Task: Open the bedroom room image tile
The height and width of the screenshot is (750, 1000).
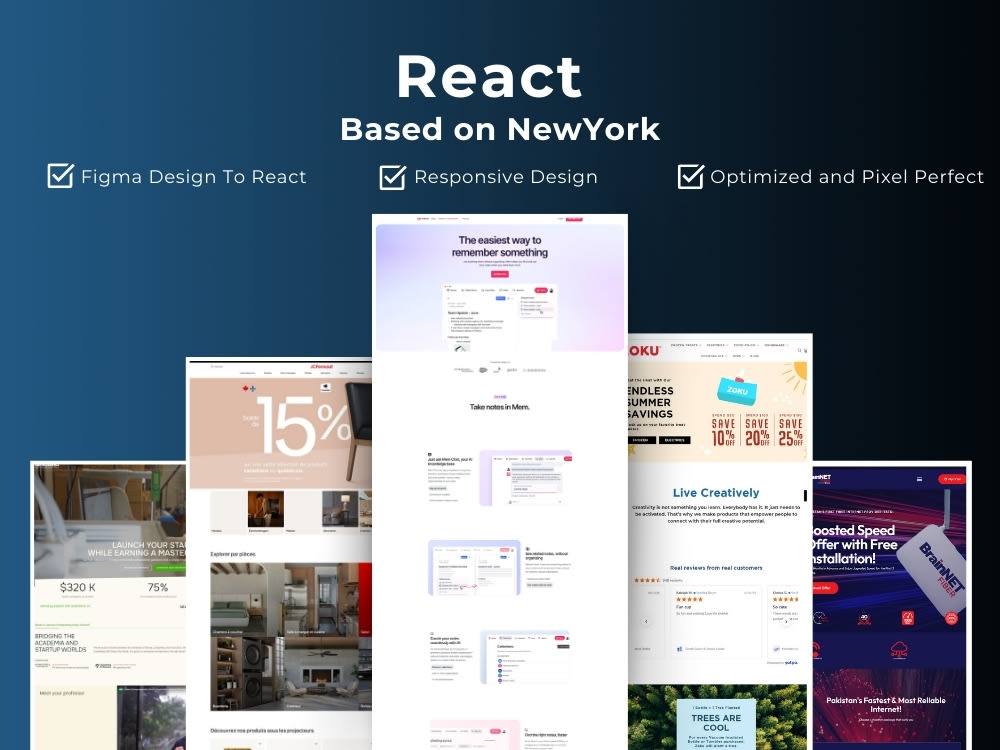Action: [x=247, y=599]
